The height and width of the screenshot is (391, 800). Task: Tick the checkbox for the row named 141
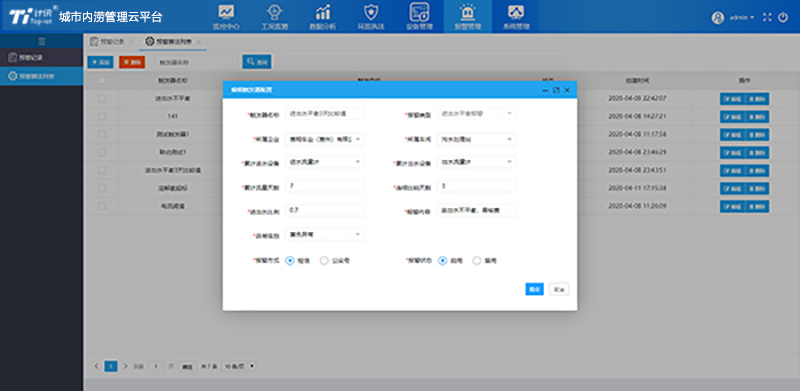[102, 116]
